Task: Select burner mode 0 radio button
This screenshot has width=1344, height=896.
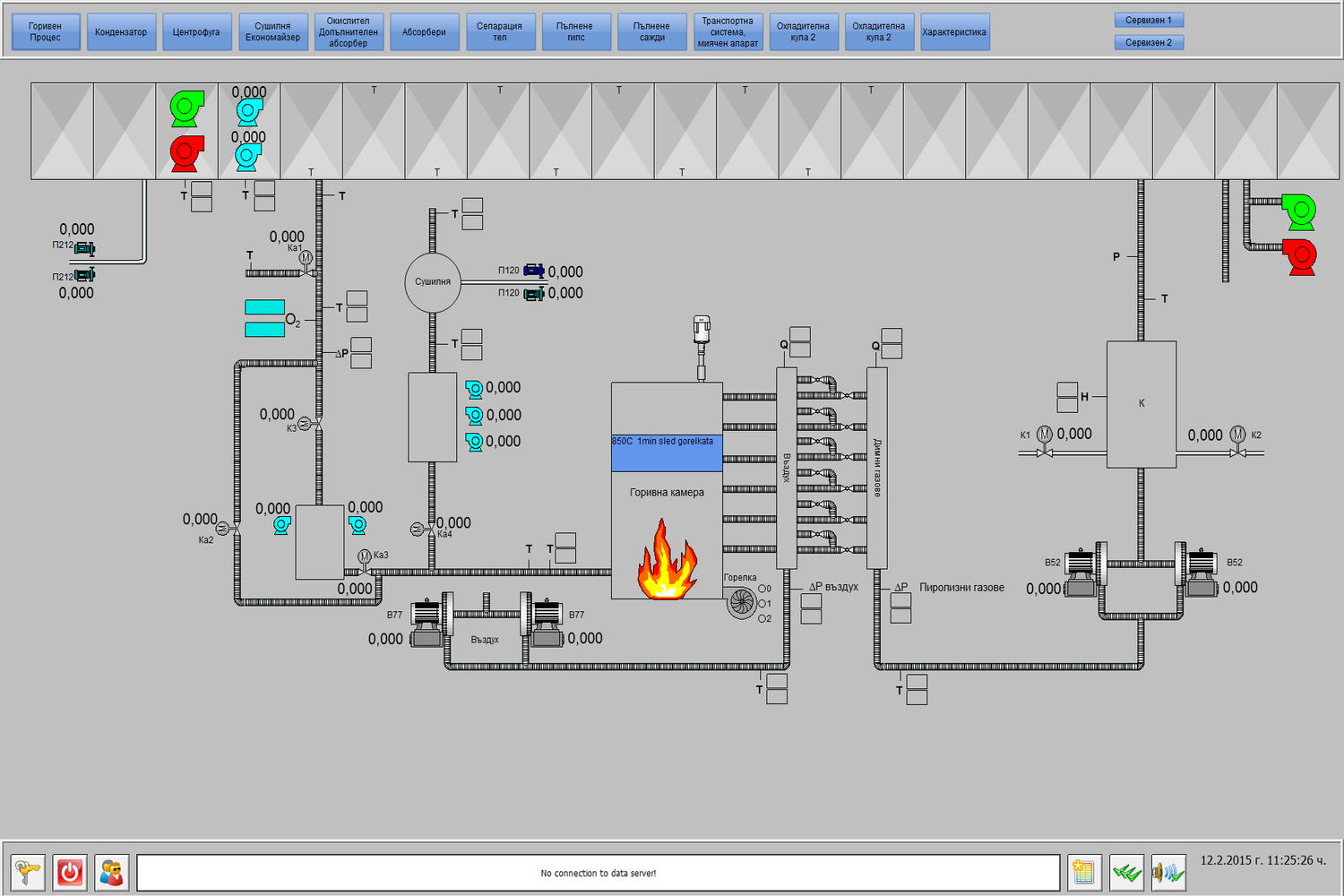Action: [762, 589]
